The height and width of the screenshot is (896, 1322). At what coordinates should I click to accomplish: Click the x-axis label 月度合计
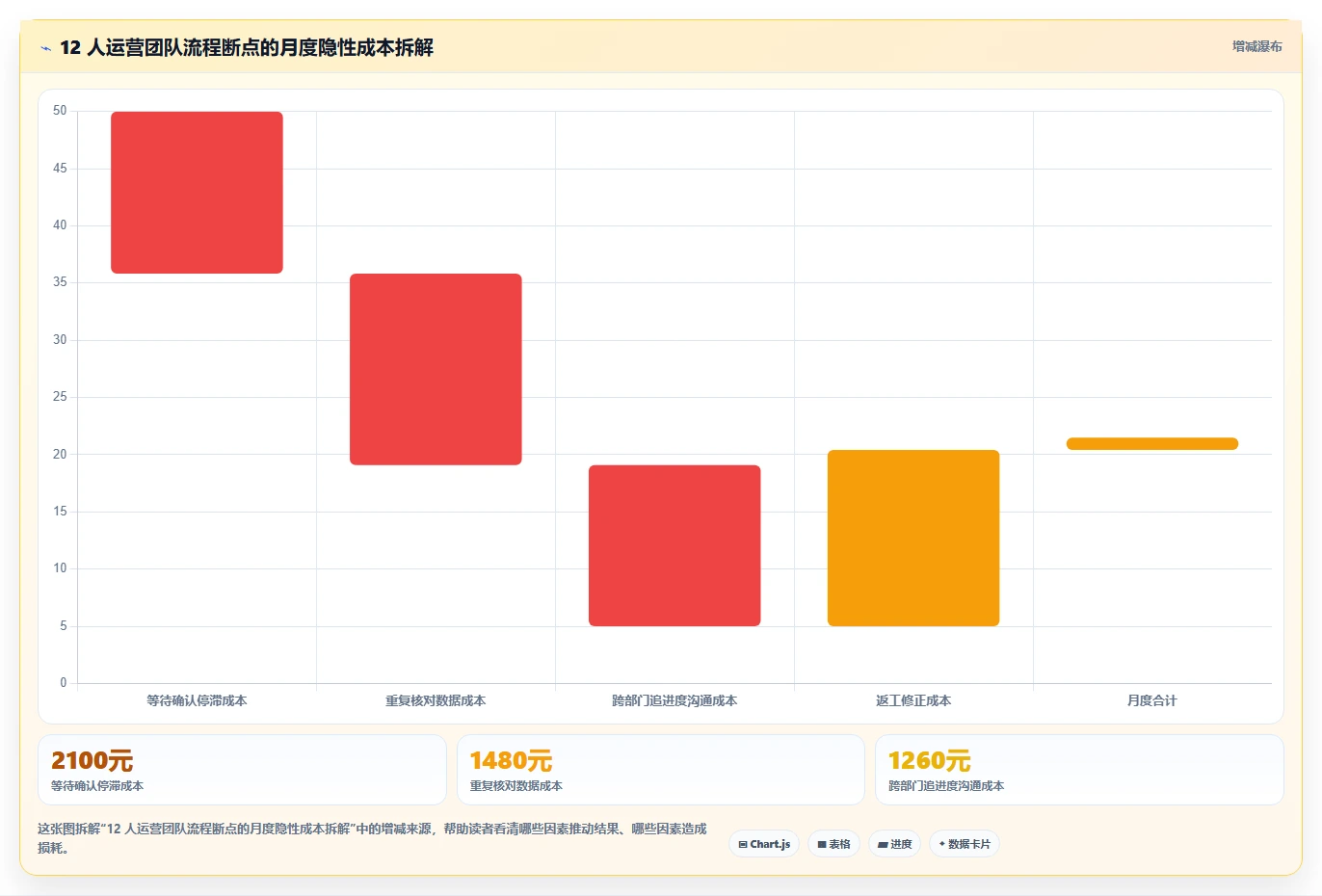click(1152, 700)
